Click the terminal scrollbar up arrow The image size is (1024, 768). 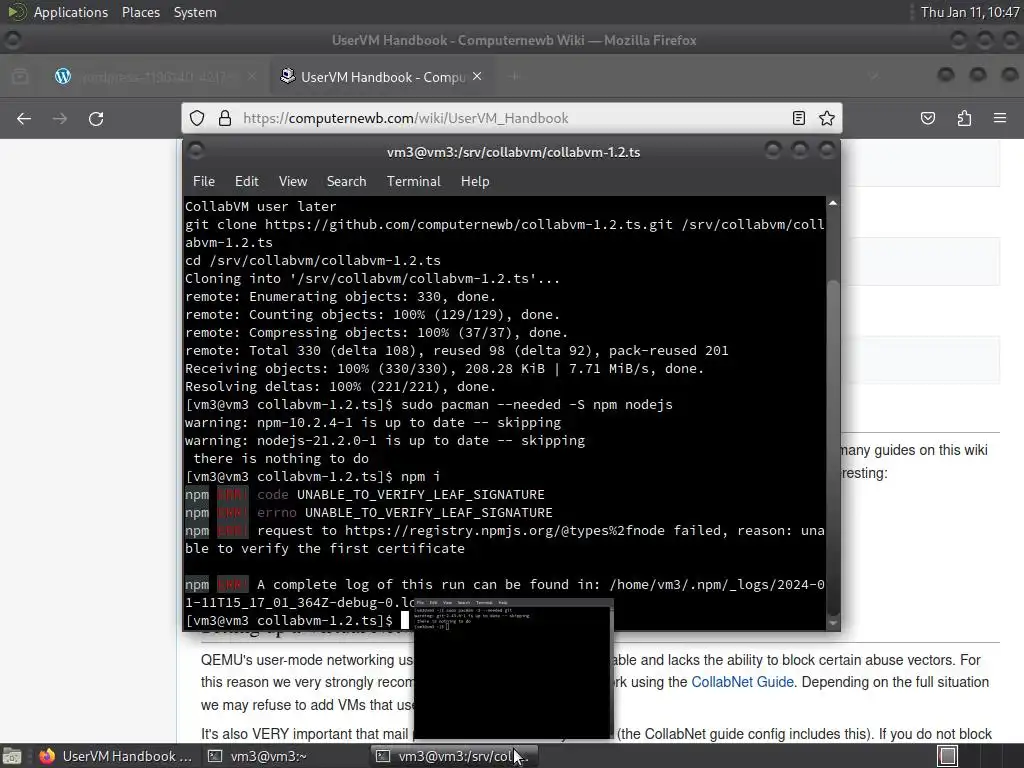[x=833, y=204]
